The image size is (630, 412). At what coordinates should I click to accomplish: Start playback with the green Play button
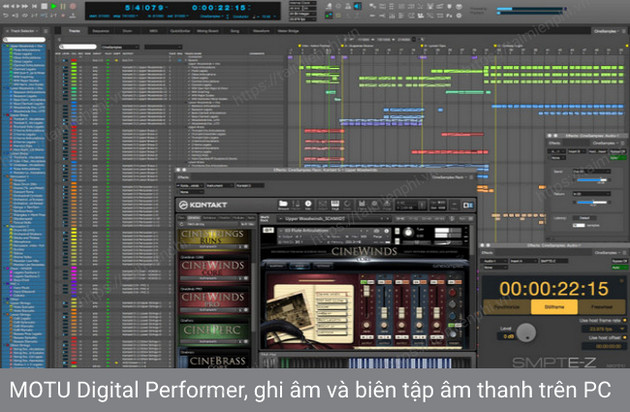[x=53, y=6]
